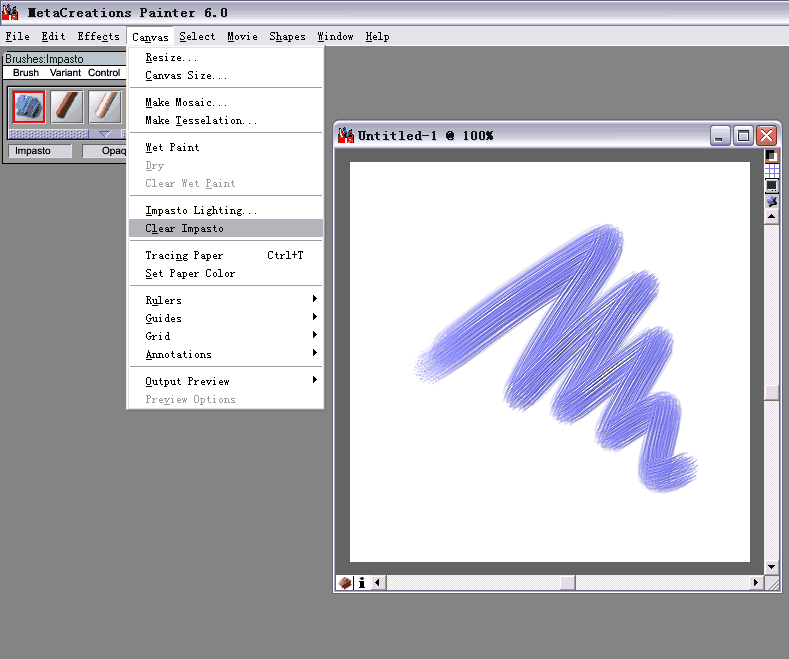
Task: Select Make Mosaic... menu item
Action: pyautogui.click(x=225, y=103)
